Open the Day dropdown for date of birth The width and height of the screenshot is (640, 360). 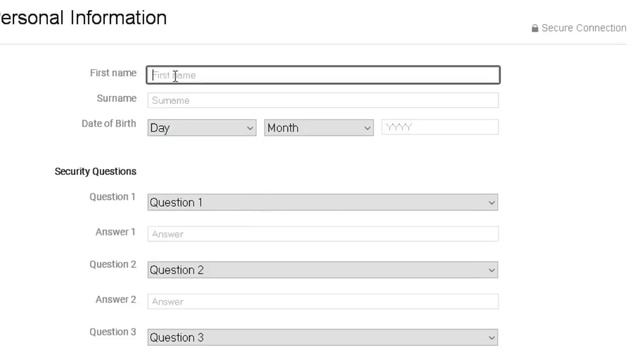[202, 128]
